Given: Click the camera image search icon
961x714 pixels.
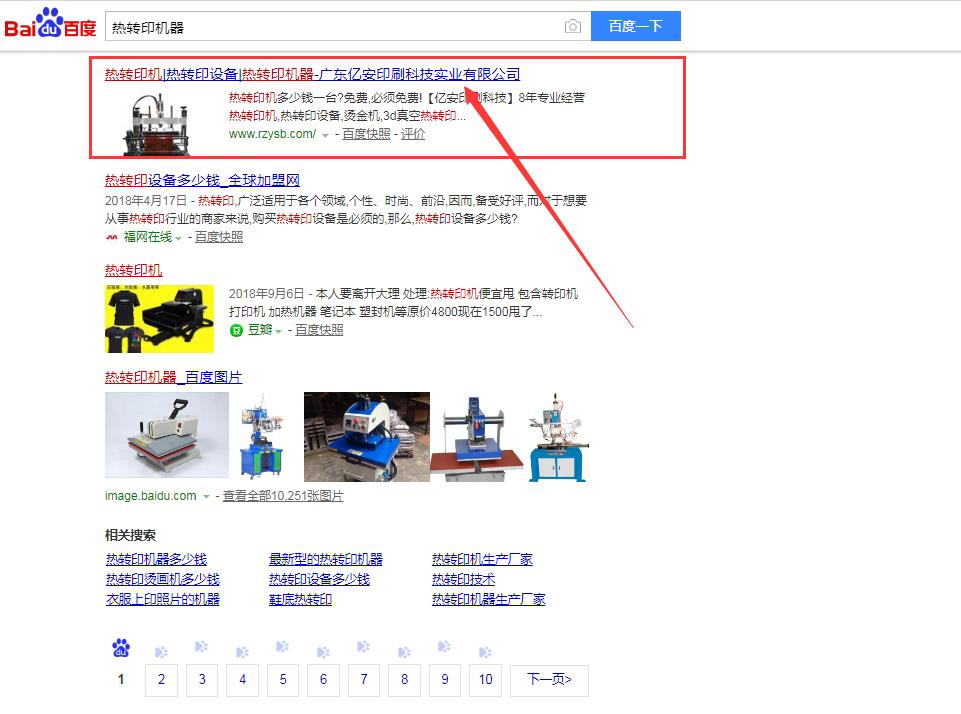Looking at the screenshot, I should (572, 27).
